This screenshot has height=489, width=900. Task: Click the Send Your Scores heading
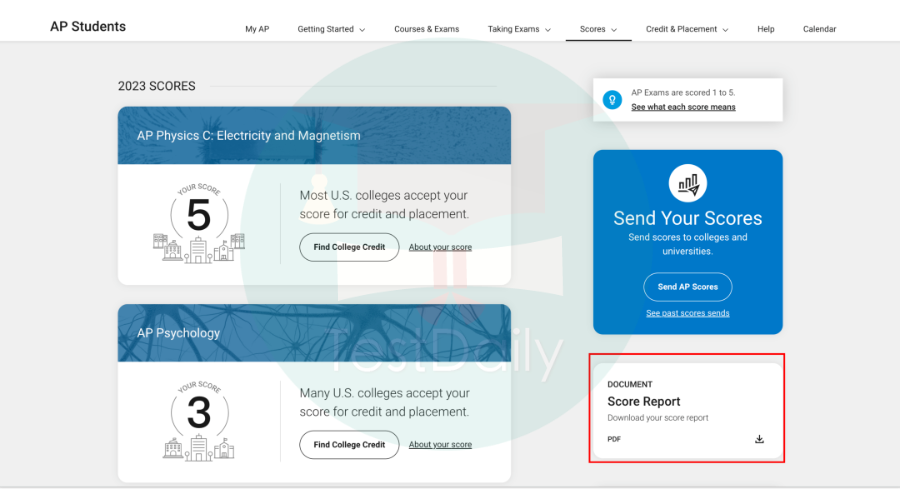[x=688, y=218]
